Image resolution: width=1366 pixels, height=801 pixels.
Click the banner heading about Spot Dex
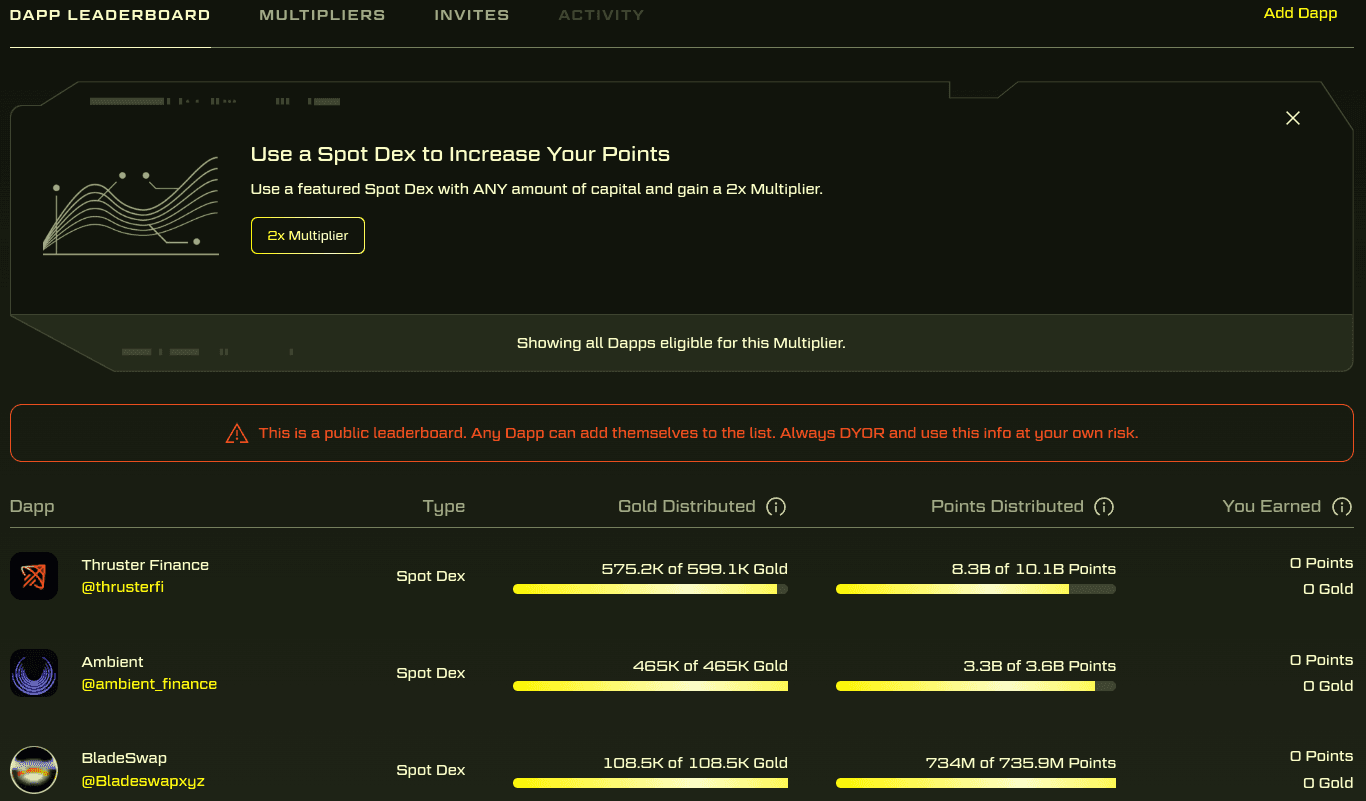[x=460, y=154]
